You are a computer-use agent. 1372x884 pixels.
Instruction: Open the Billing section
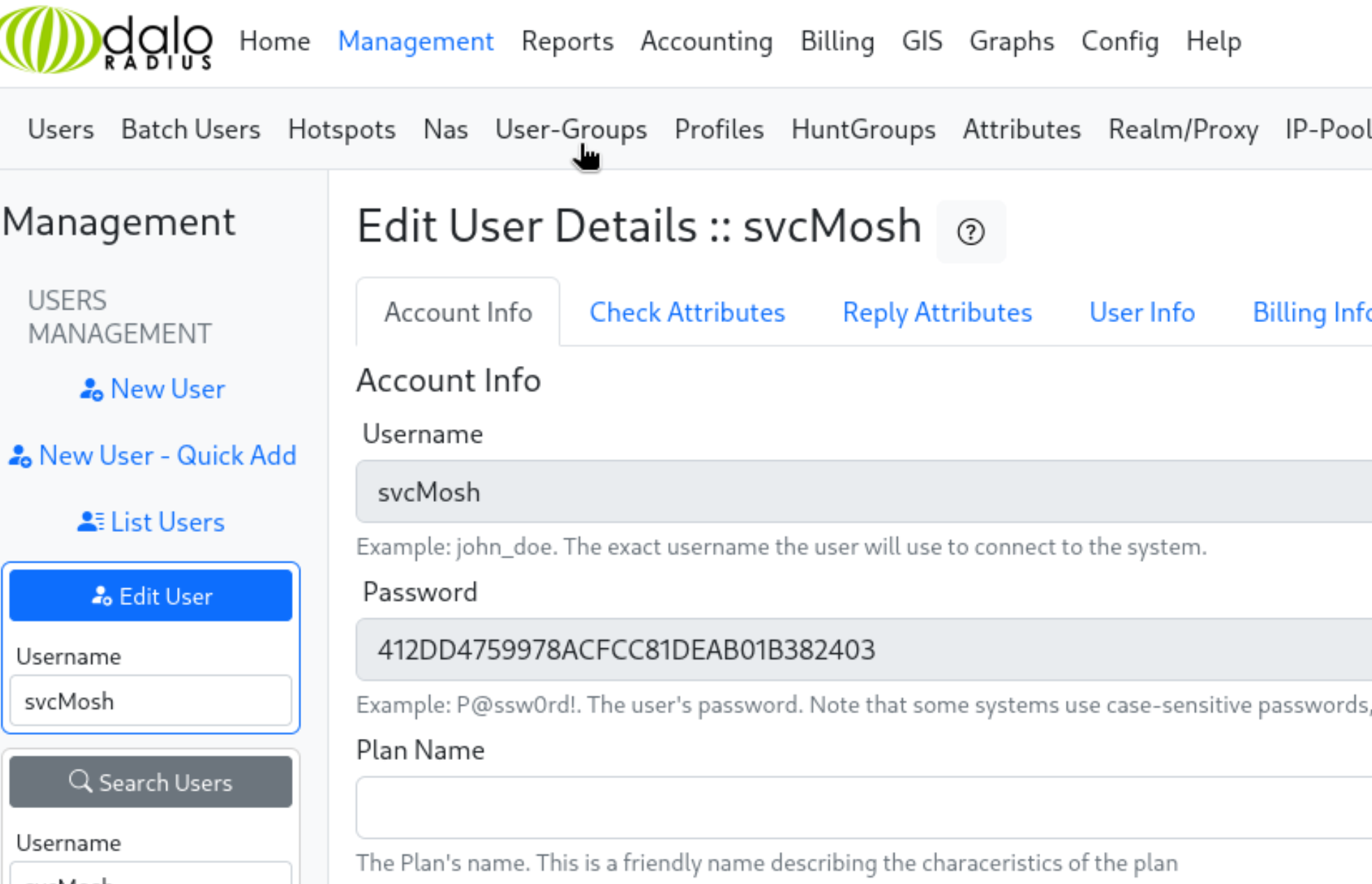click(837, 41)
